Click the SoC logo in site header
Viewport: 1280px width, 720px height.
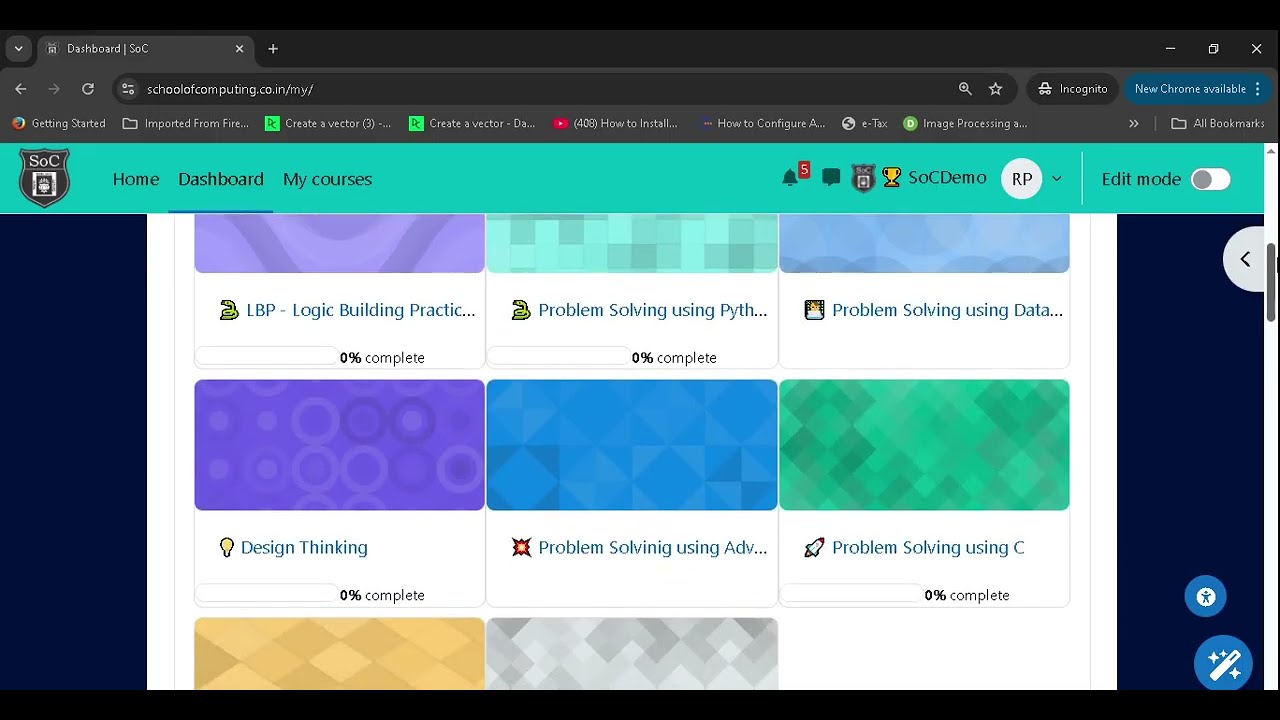(x=45, y=177)
